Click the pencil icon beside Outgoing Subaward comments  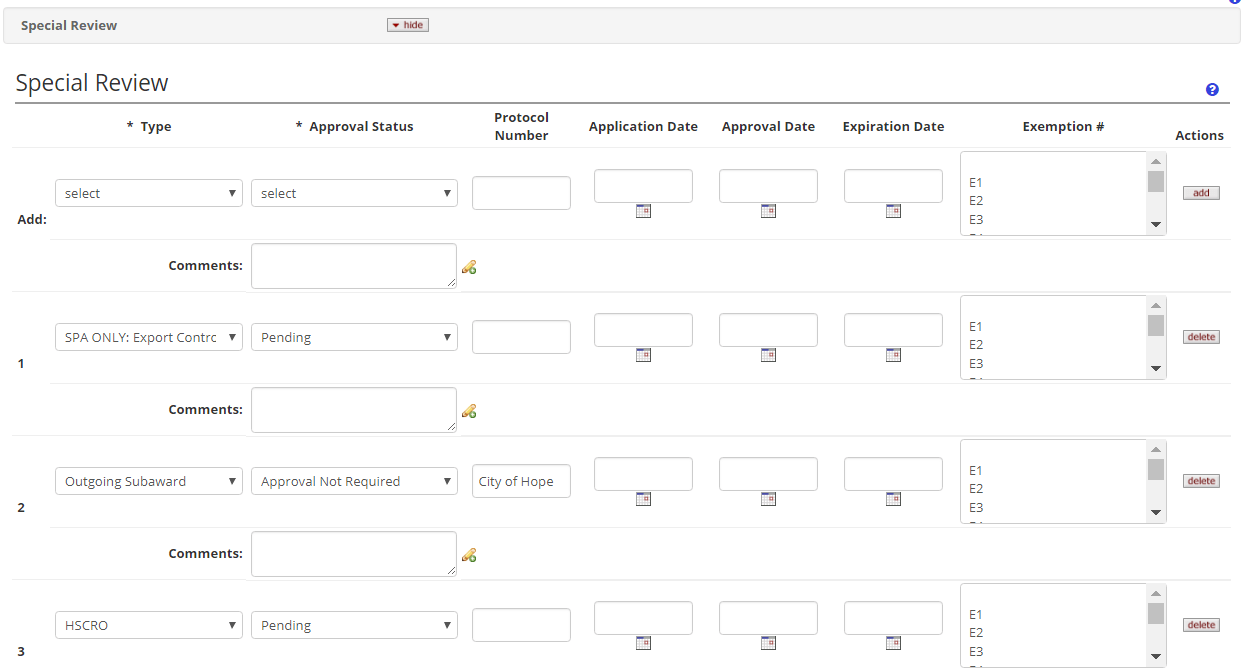[468, 555]
